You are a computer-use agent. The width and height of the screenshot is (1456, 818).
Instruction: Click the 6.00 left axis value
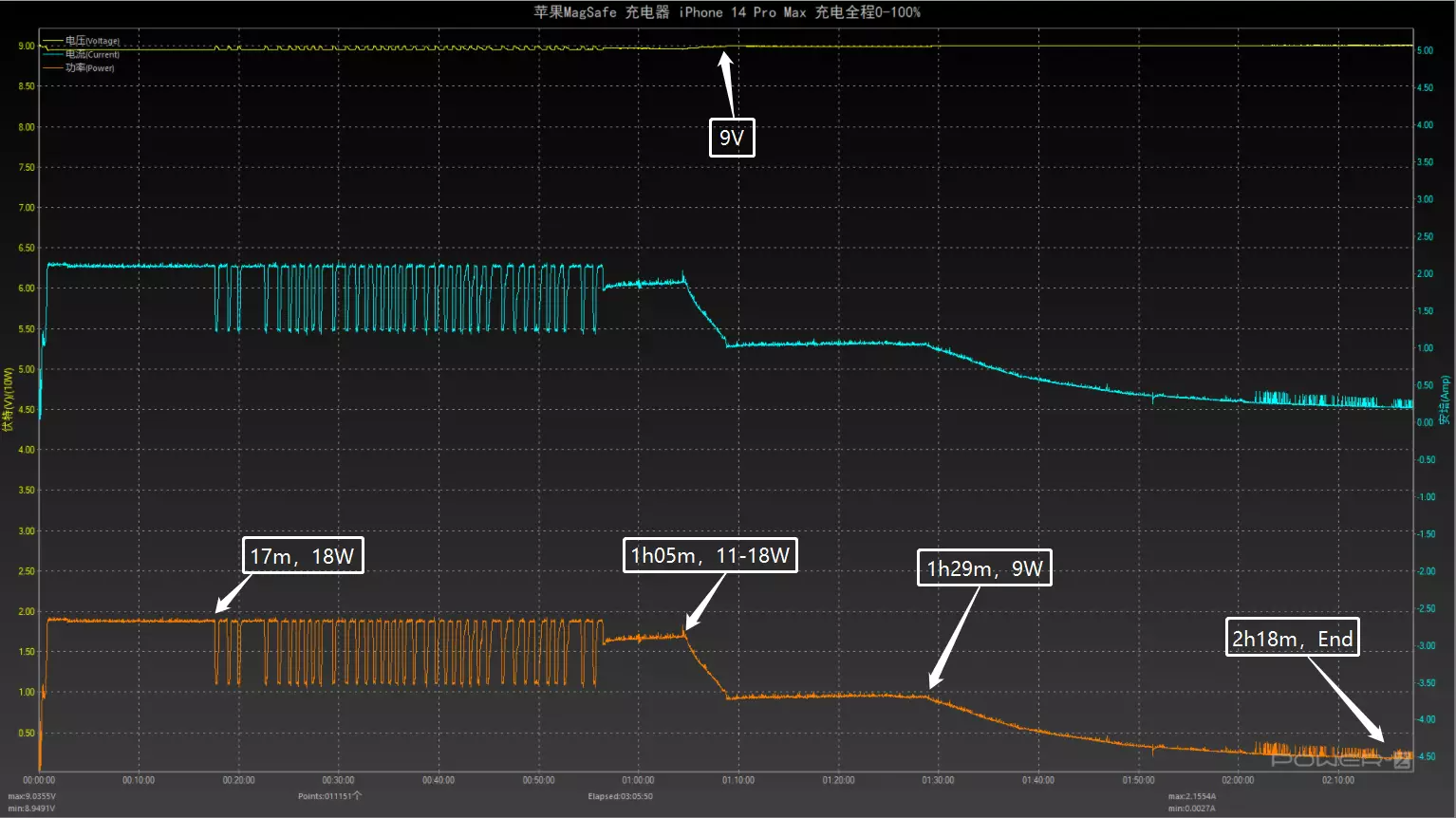tap(27, 288)
